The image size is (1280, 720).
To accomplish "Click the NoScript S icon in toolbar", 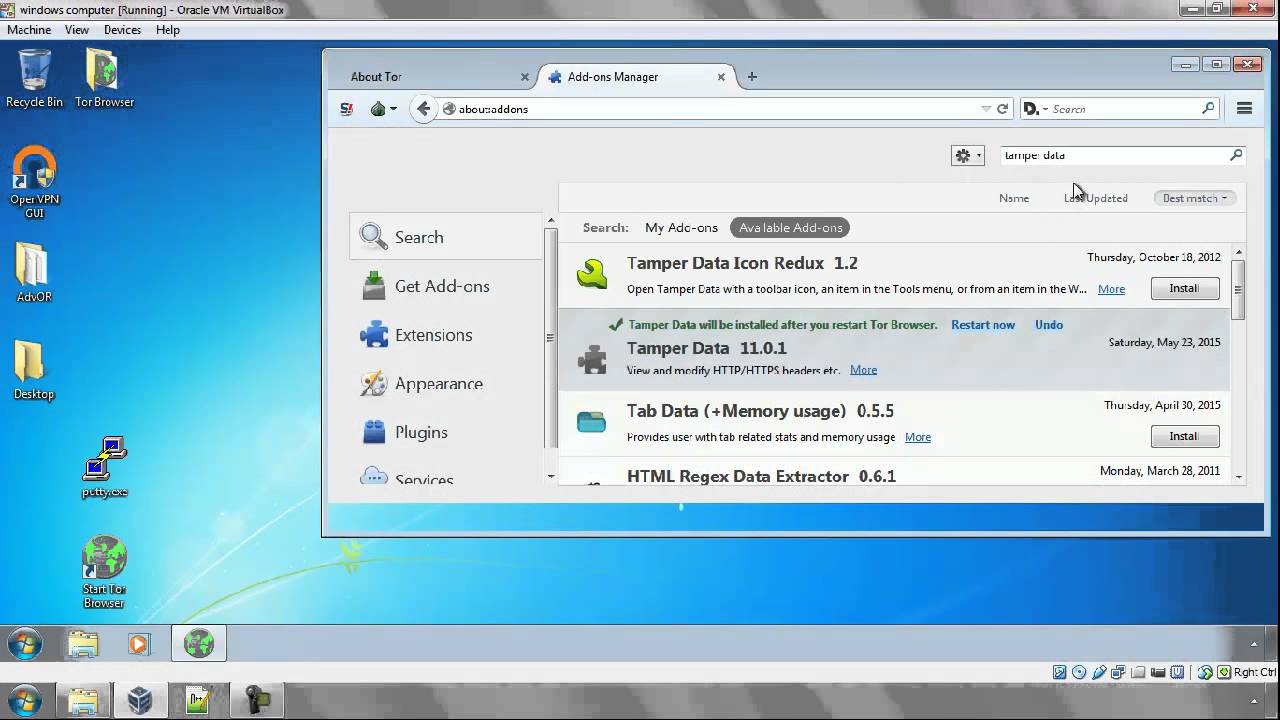I will tap(346, 109).
